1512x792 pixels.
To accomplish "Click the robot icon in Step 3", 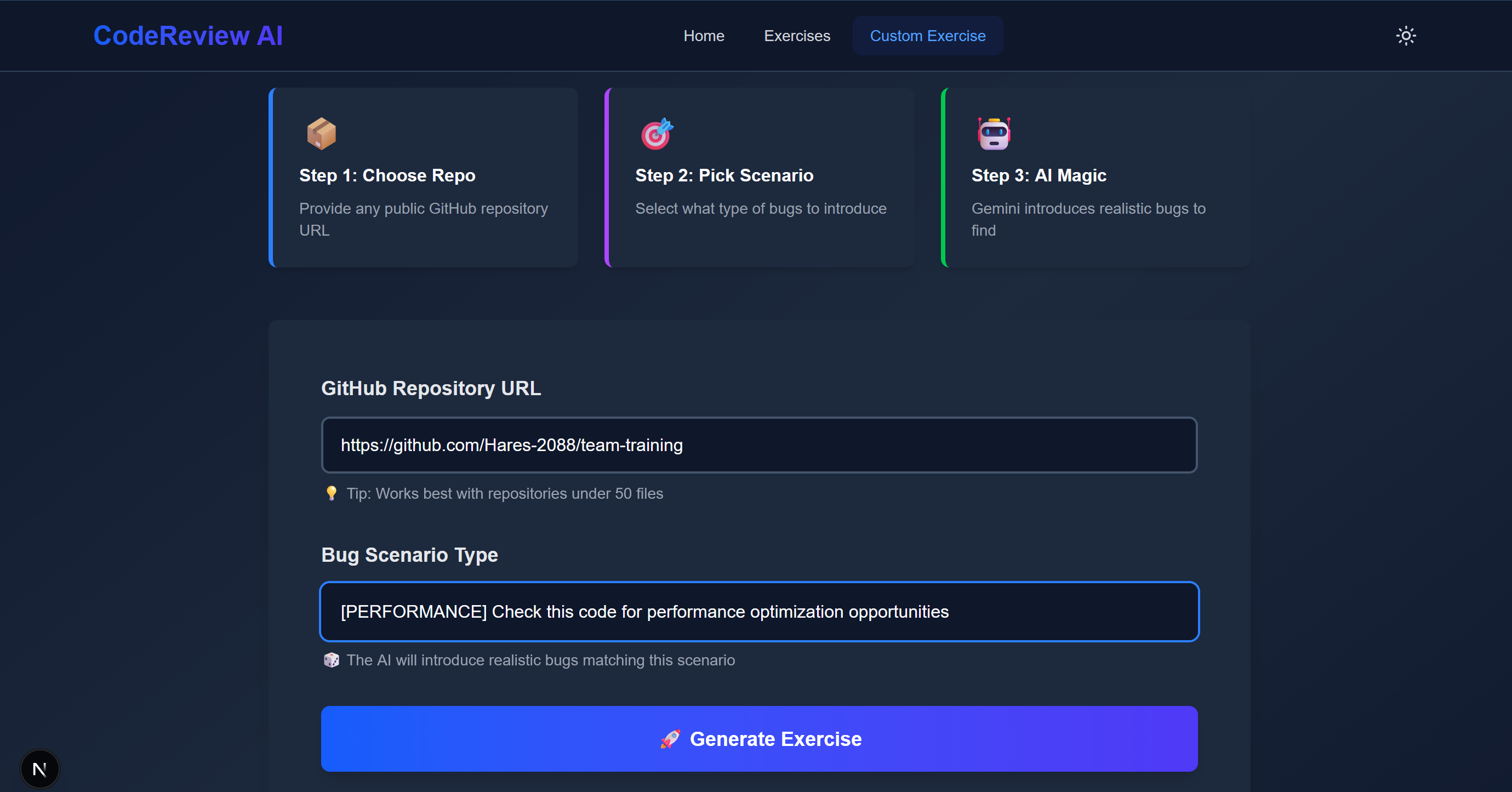I will [x=993, y=133].
